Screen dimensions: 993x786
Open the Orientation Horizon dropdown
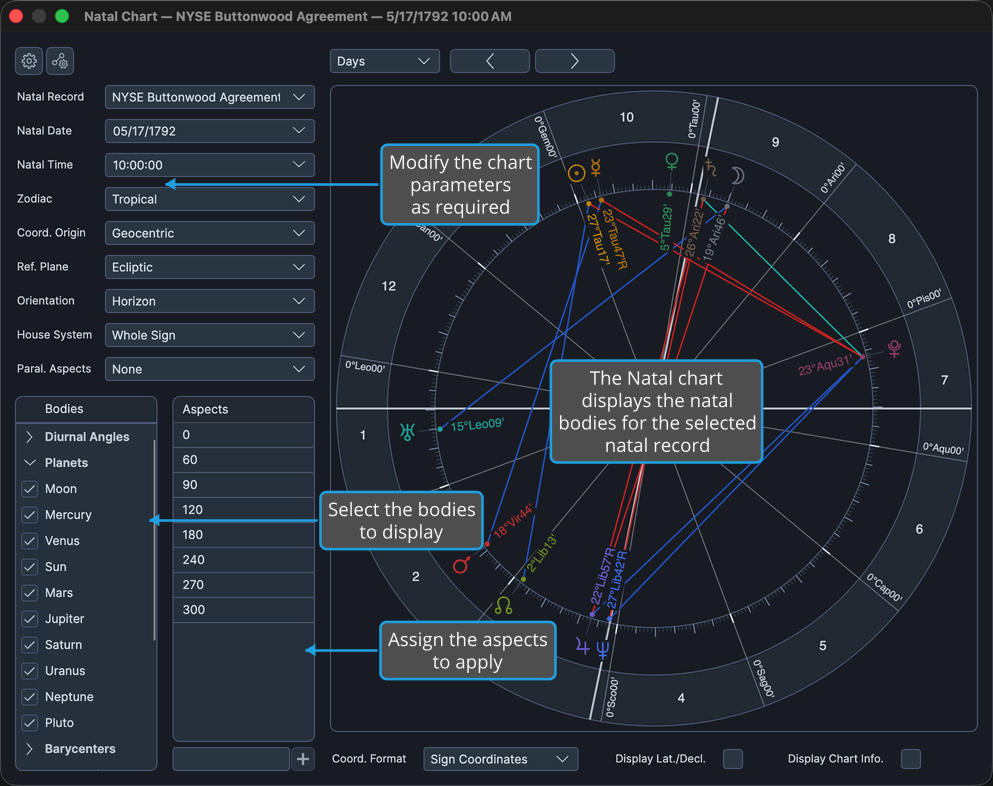point(210,301)
